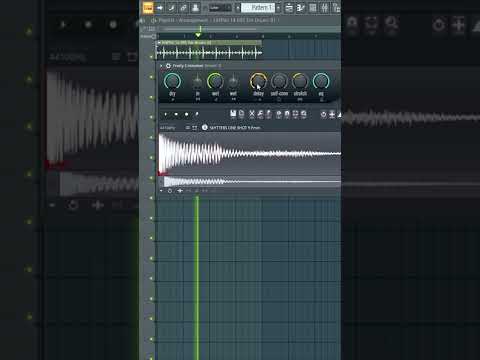Image resolution: width=480 pixels, height=360 pixels.
Task: Click the arrow left of Pattern 1 box
Action: pos(238,8)
